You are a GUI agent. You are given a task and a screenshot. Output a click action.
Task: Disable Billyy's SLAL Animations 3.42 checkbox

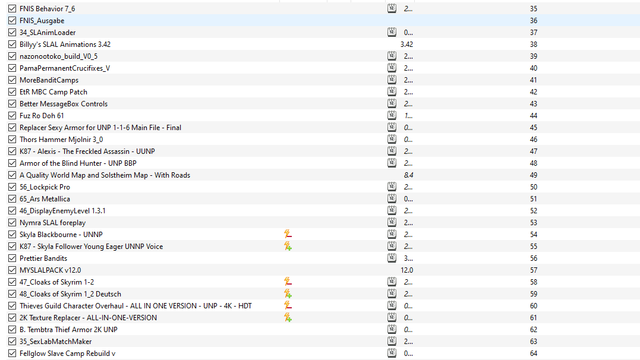(12, 44)
